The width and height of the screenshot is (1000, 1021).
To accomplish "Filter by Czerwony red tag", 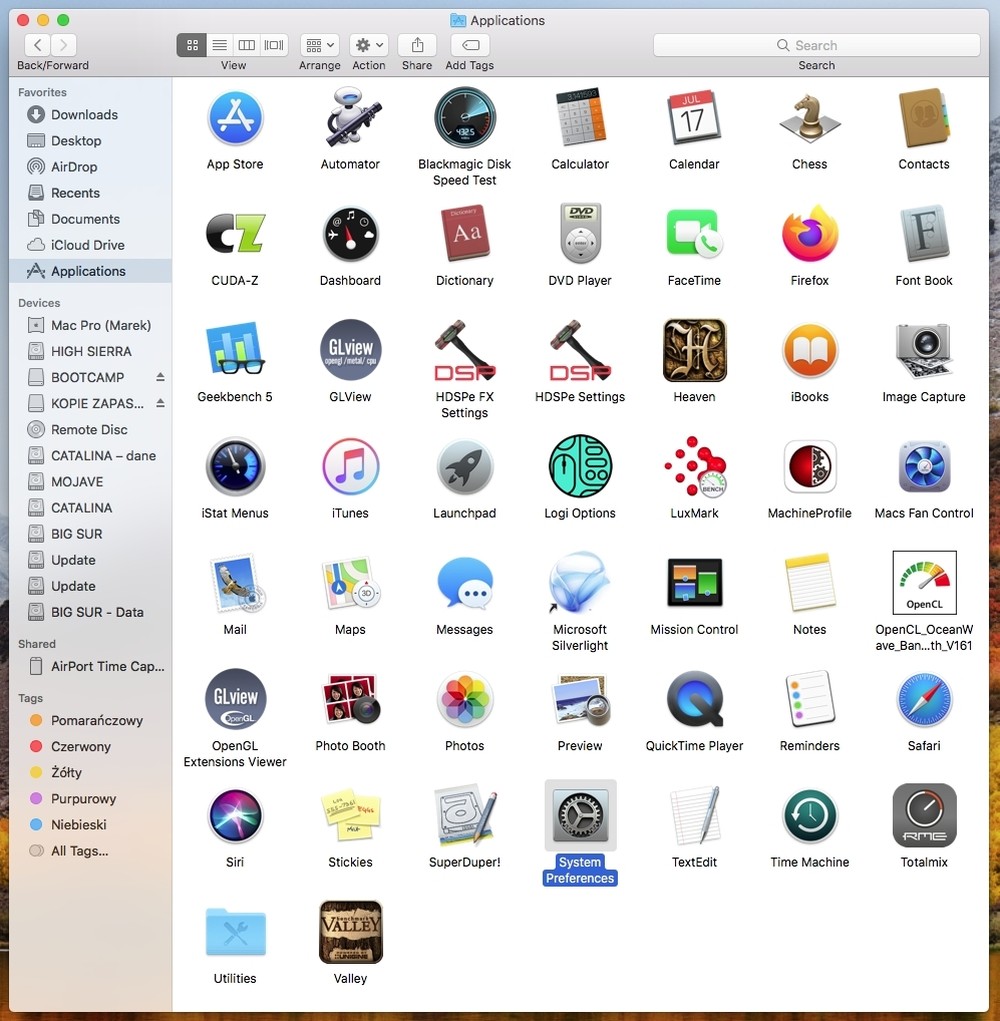I will pyautogui.click(x=90, y=746).
